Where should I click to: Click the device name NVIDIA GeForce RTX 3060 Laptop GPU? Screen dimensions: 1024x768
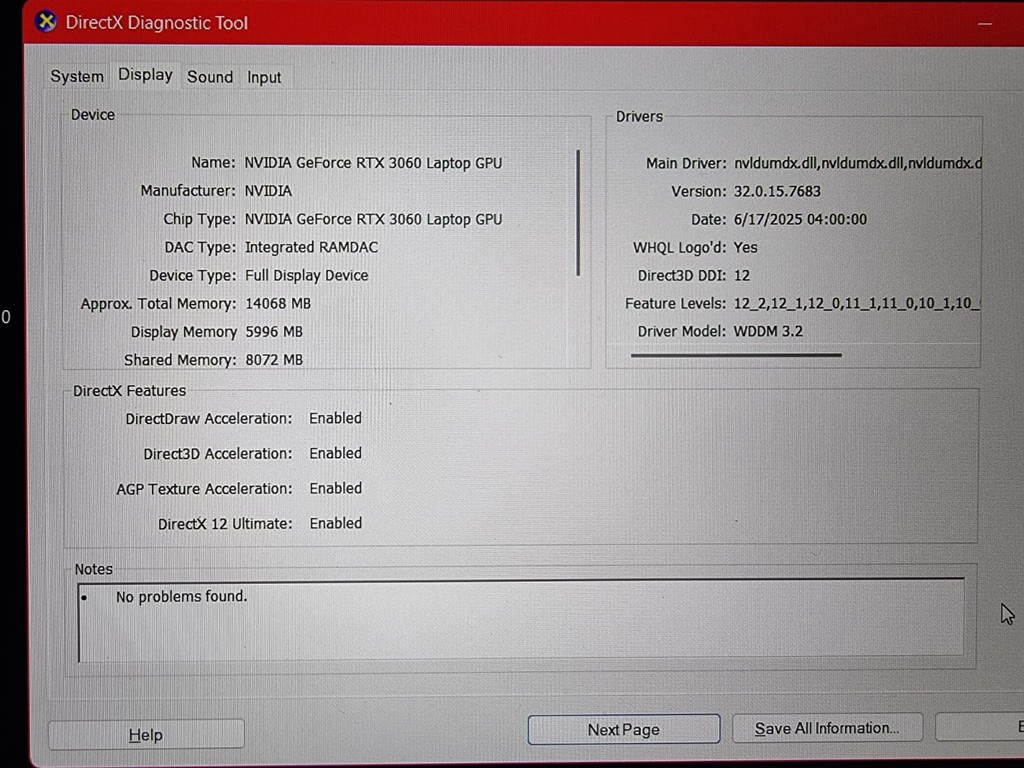[x=373, y=163]
